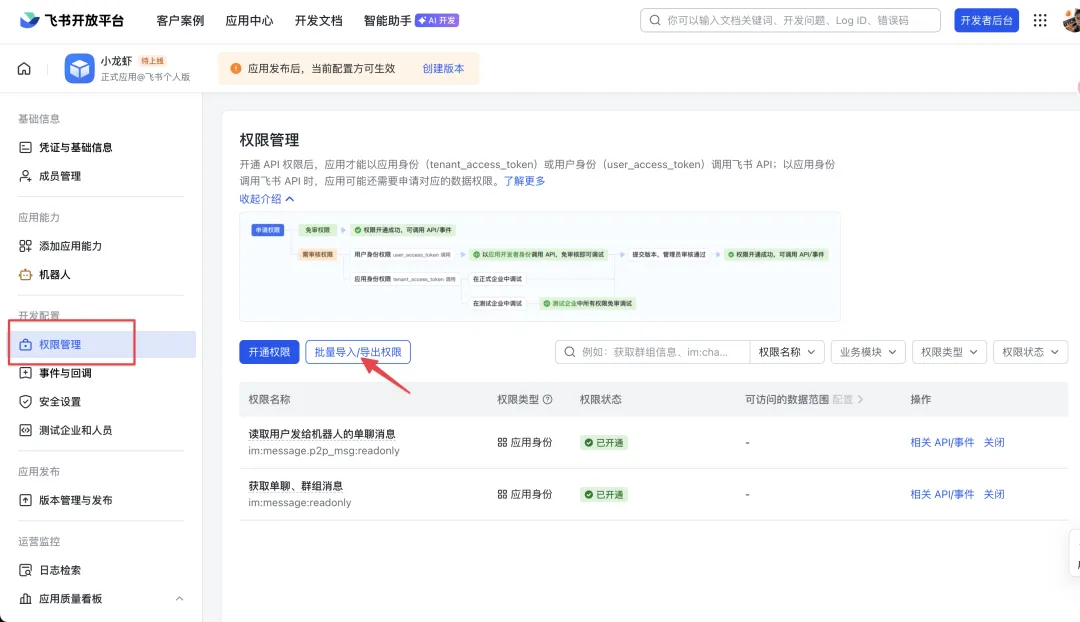Click the 开发者后台 button
This screenshot has height=622, width=1080.
[986, 21]
